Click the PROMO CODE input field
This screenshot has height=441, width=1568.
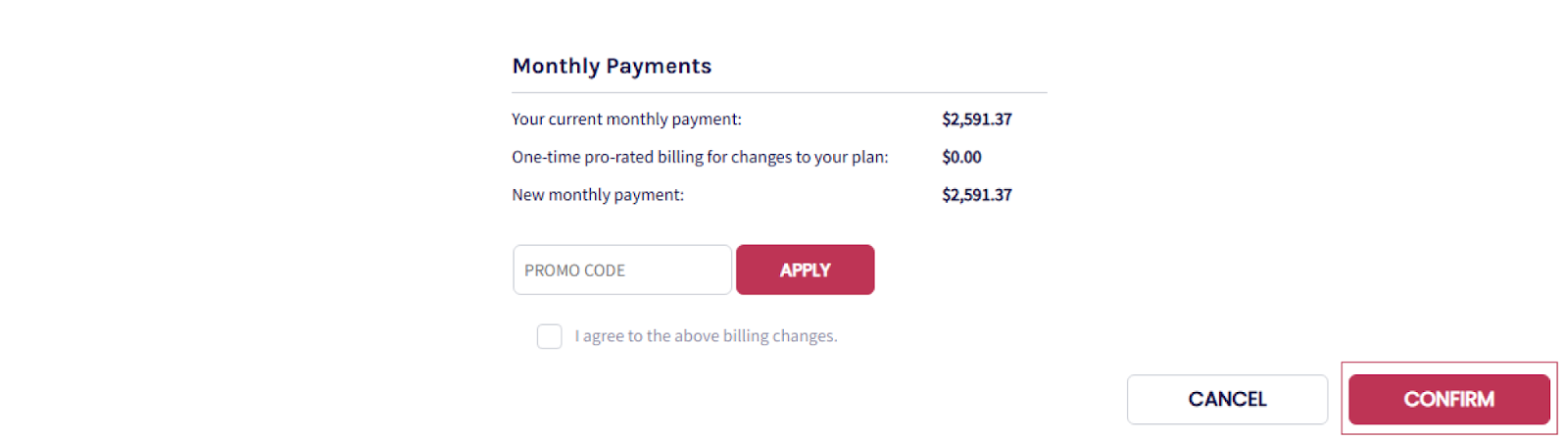(x=621, y=269)
